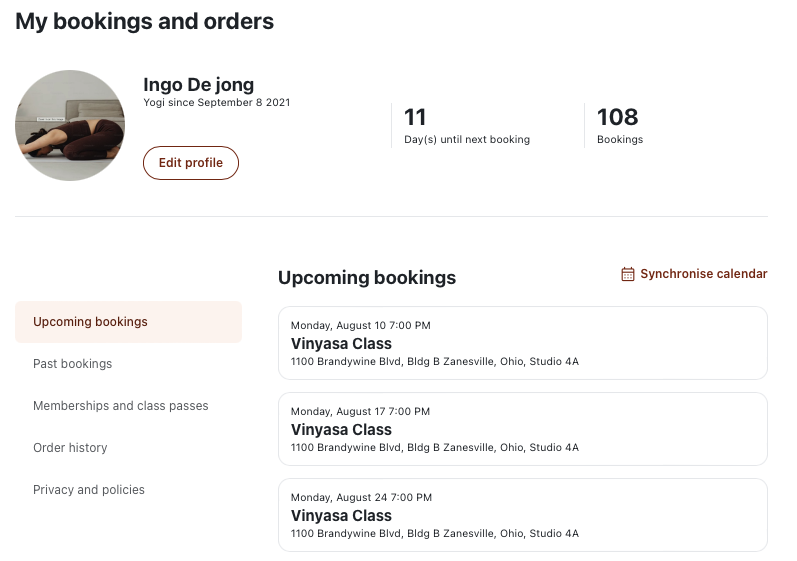Click the Vinyasa Class title for August 24

[x=341, y=515]
